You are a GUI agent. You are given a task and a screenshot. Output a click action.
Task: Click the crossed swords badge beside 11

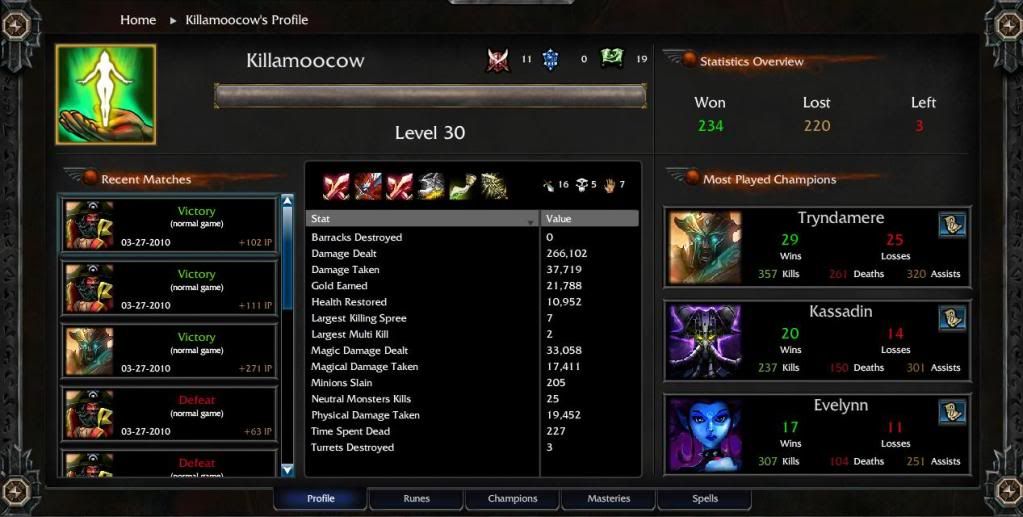pyautogui.click(x=498, y=60)
